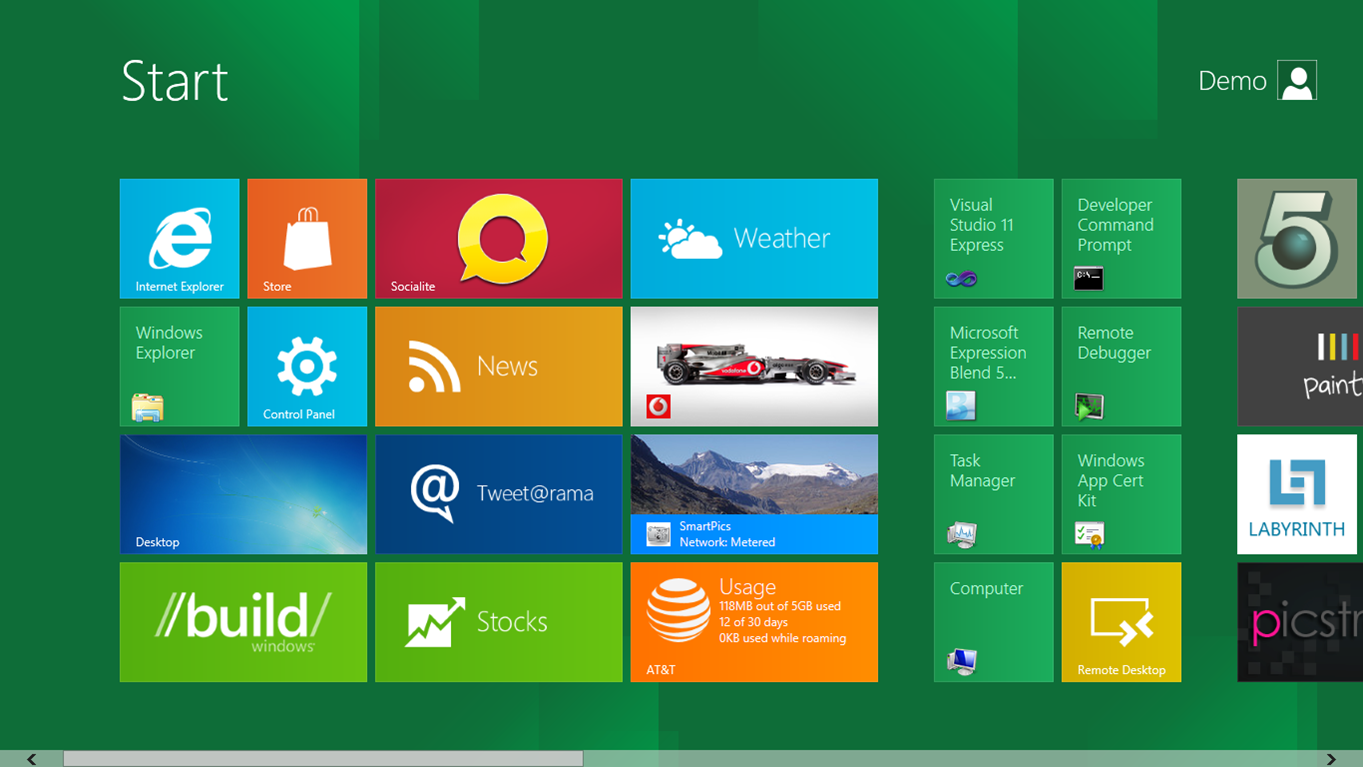
Task: Click the Demo user account picture
Action: pos(1297,81)
